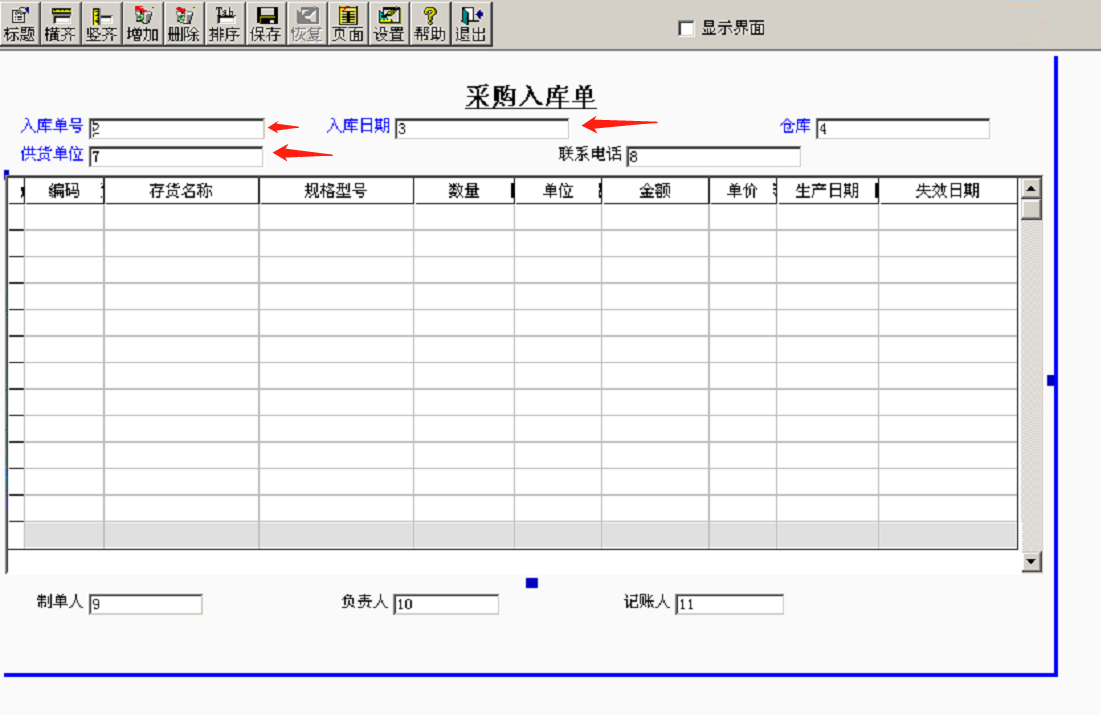Image resolution: width=1101 pixels, height=715 pixels.
Task: Click the 入库日期 input field
Action: [x=482, y=128]
